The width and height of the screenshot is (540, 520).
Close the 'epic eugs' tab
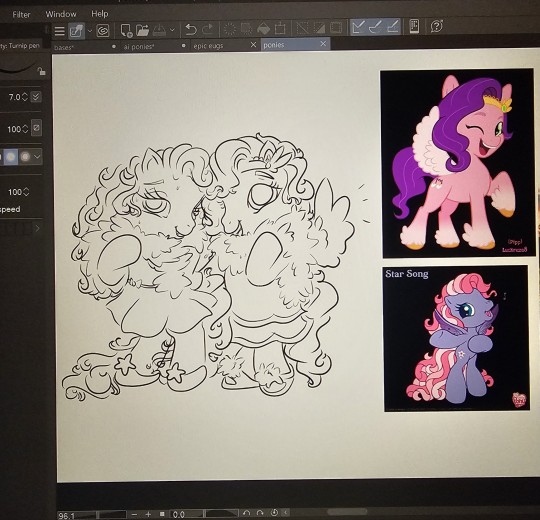pyautogui.click(x=253, y=45)
